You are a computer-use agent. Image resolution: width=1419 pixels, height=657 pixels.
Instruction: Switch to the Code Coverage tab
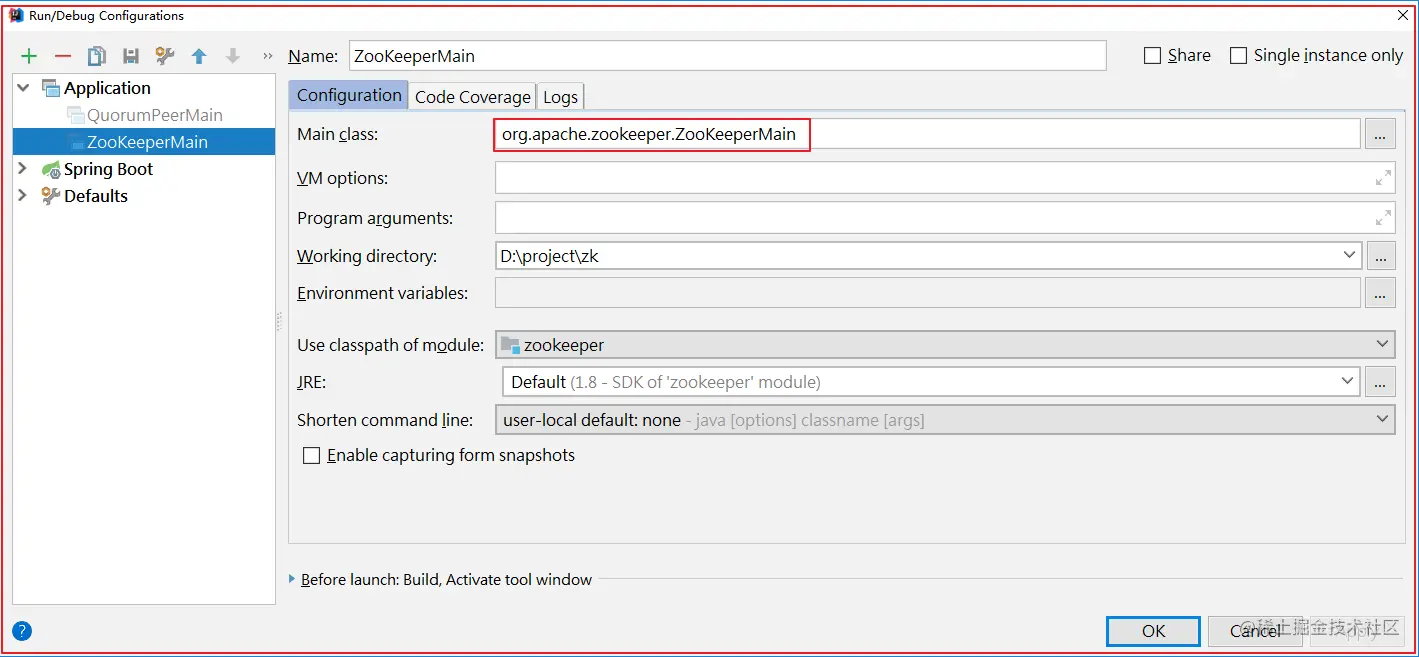tap(473, 96)
